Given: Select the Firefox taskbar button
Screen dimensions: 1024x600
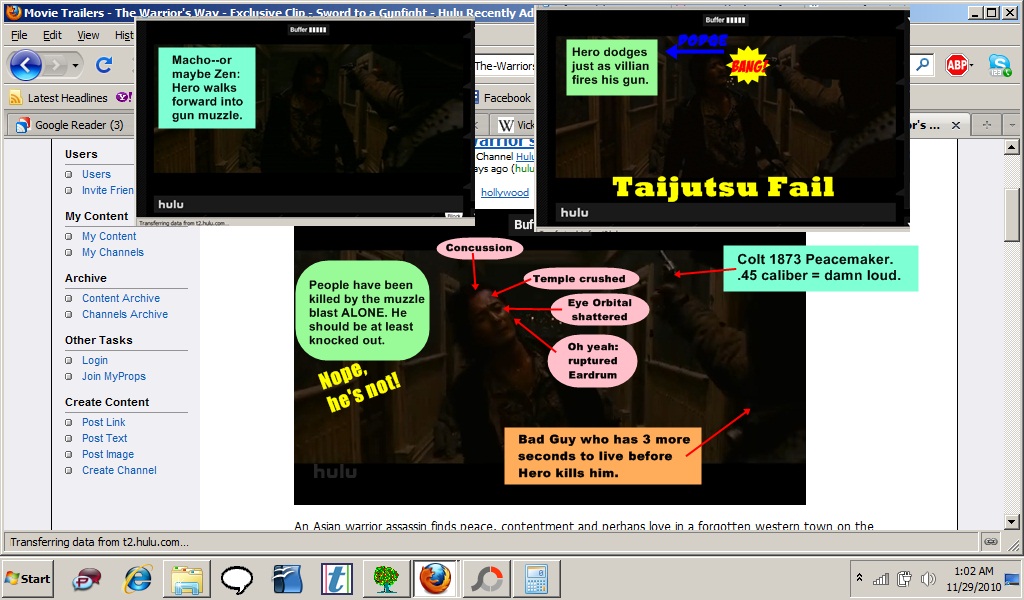Looking at the screenshot, I should pyautogui.click(x=435, y=579).
